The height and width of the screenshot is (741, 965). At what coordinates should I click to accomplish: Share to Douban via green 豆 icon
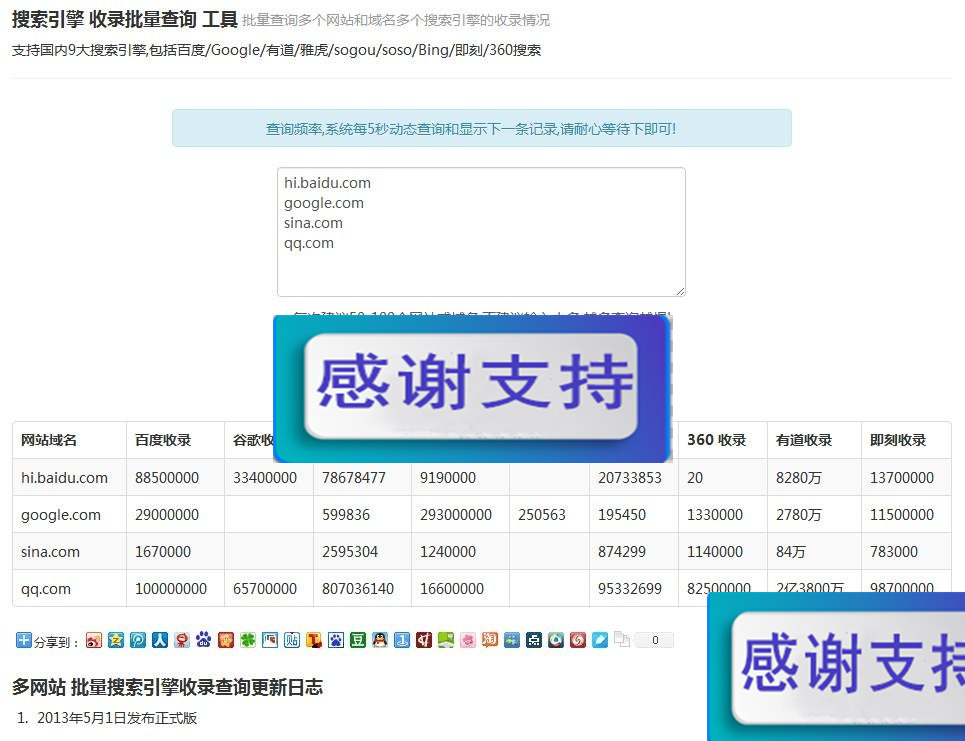358,640
